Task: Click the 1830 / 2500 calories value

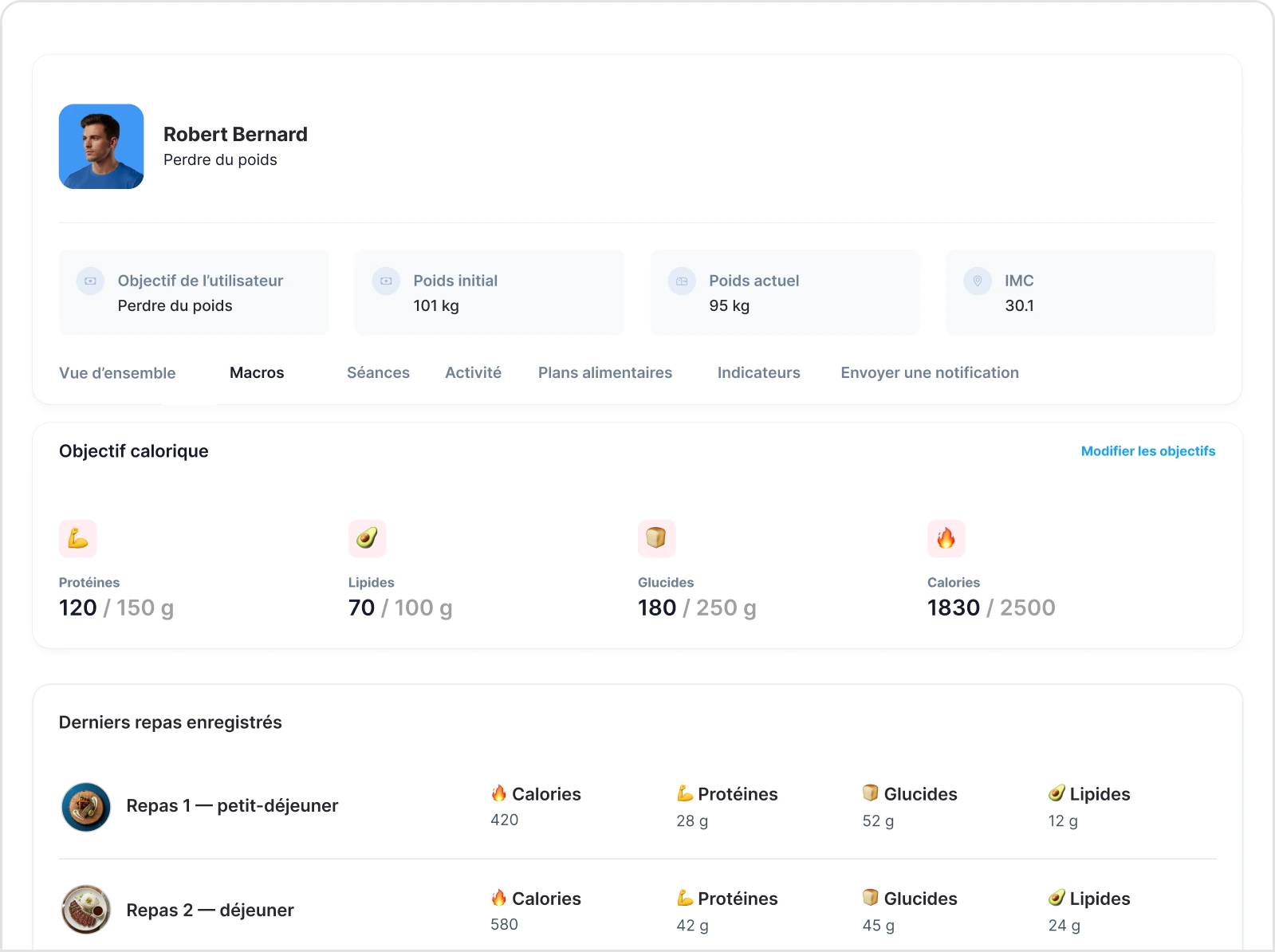Action: click(991, 608)
